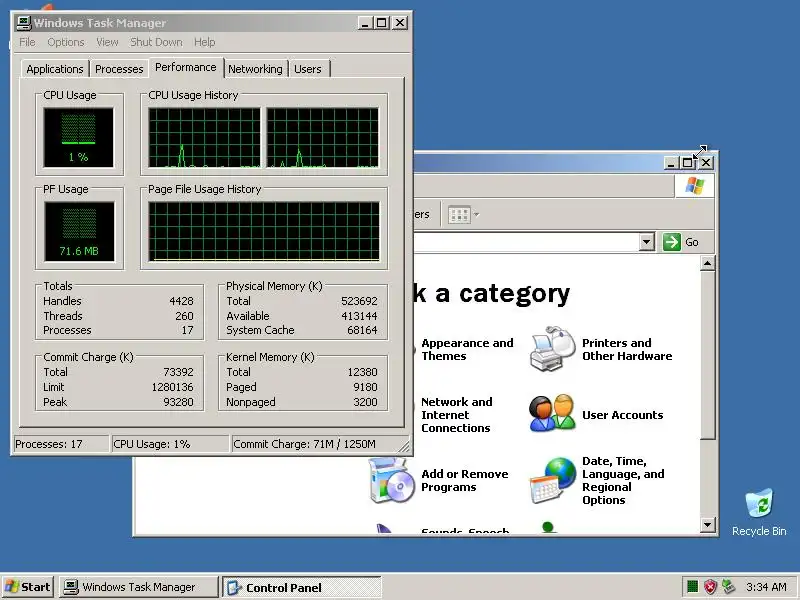Viewport: 800px width, 600px height.
Task: Open Printers and Other Hardware link
Action: pos(627,349)
